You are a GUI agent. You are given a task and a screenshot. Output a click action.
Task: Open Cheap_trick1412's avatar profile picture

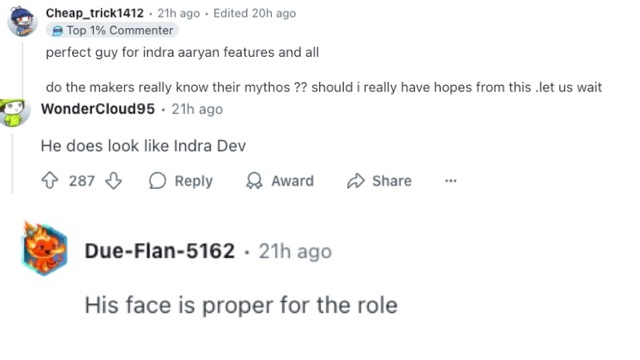pyautogui.click(x=22, y=20)
